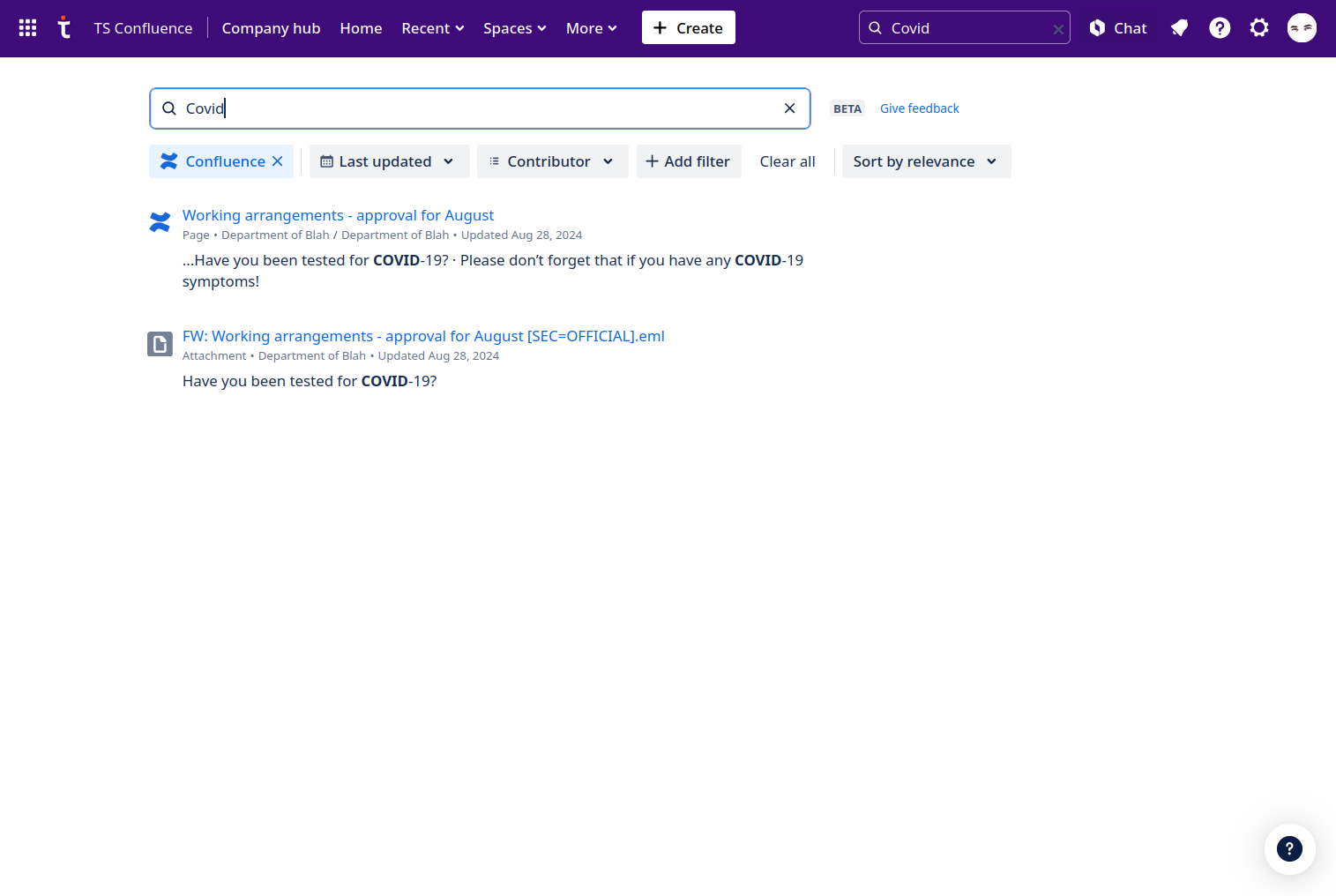This screenshot has height=896, width=1336.
Task: Open 'Working arrangements - approval for August' page result
Action: pos(338,215)
